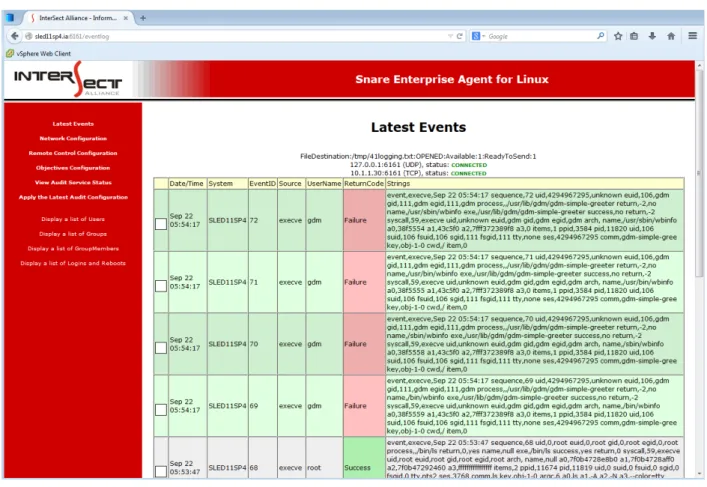Open the bookmarks list icon
The width and height of the screenshot is (707, 487).
click(x=634, y=36)
